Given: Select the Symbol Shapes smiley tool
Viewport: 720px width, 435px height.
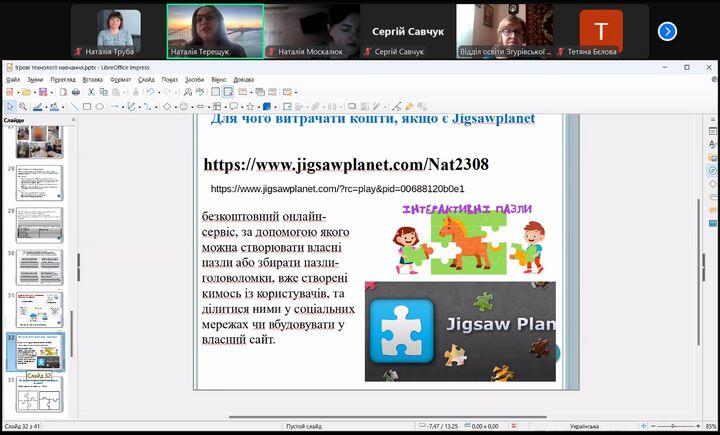Looking at the screenshot, I should (x=184, y=107).
